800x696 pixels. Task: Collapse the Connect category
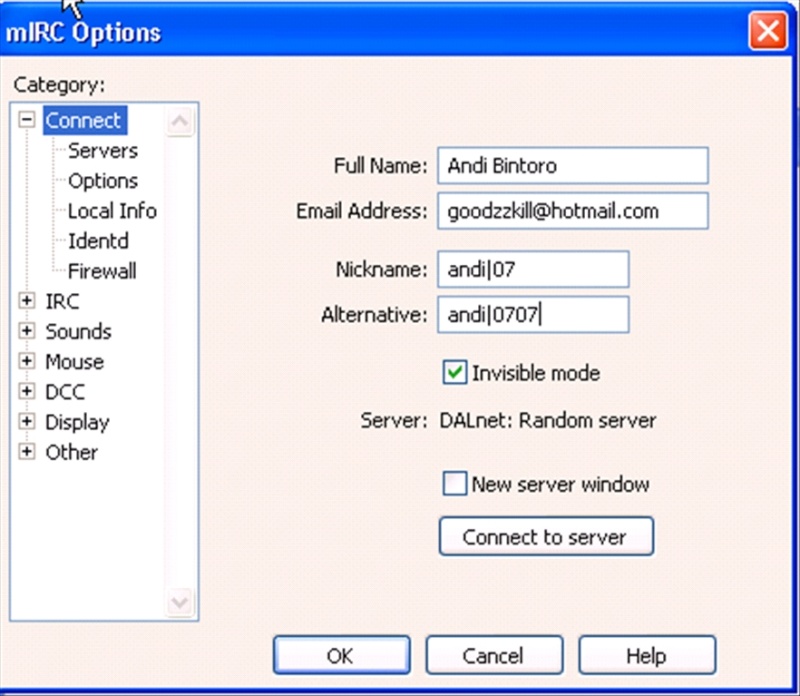(27, 120)
